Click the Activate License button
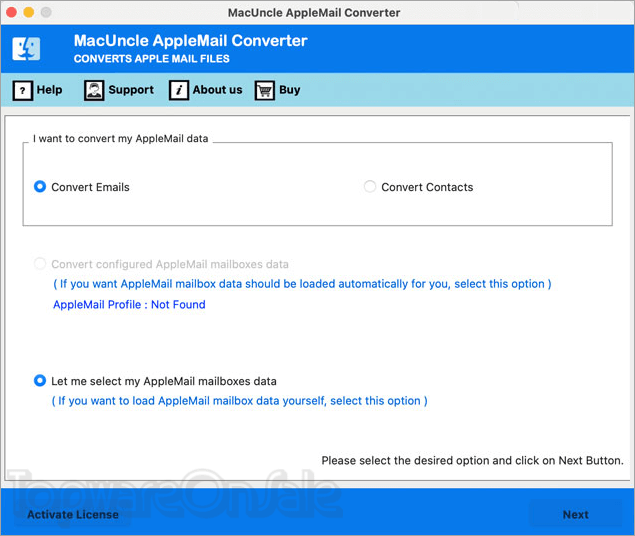 pyautogui.click(x=73, y=515)
